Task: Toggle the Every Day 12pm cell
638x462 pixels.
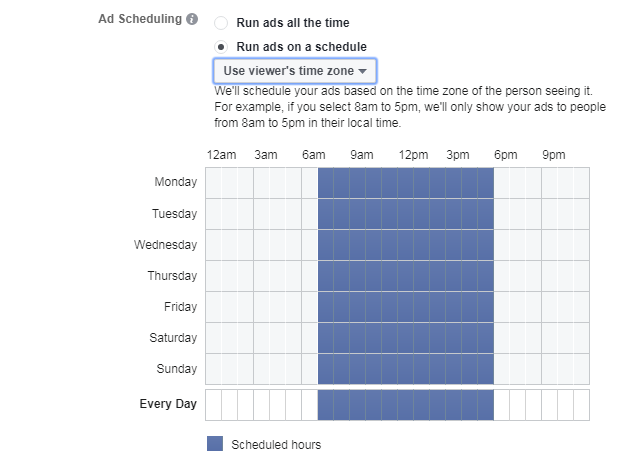Action: tap(405, 404)
